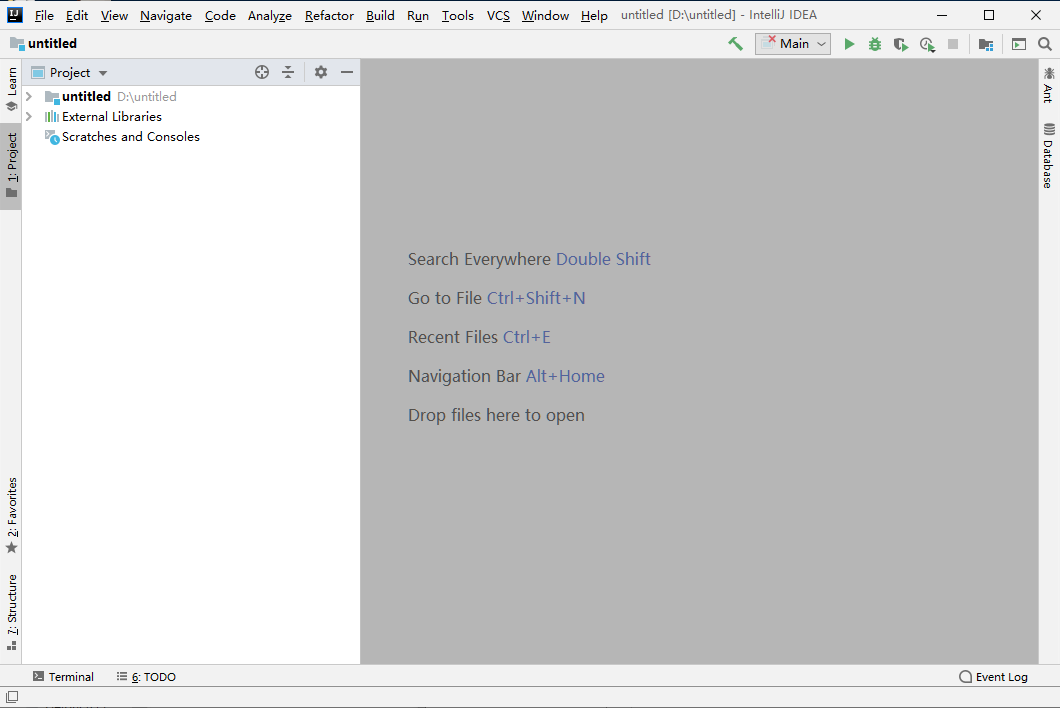Expand the untitled project folder
Viewport: 1060px width, 708px height.
tap(29, 97)
